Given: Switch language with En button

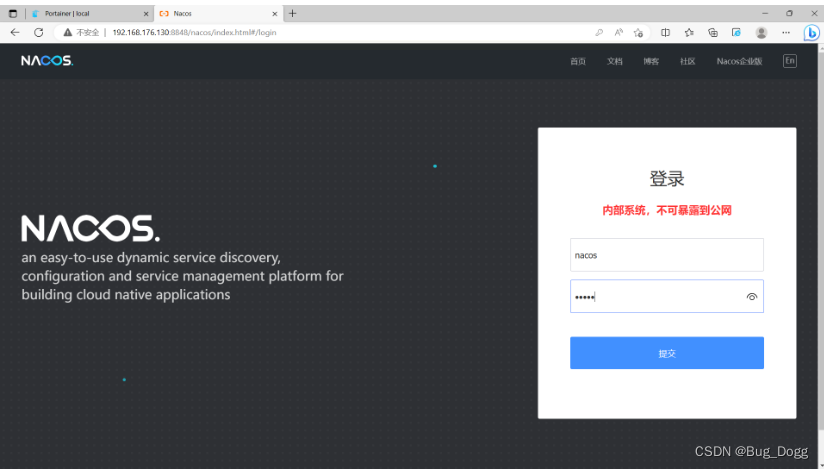Looking at the screenshot, I should [789, 61].
